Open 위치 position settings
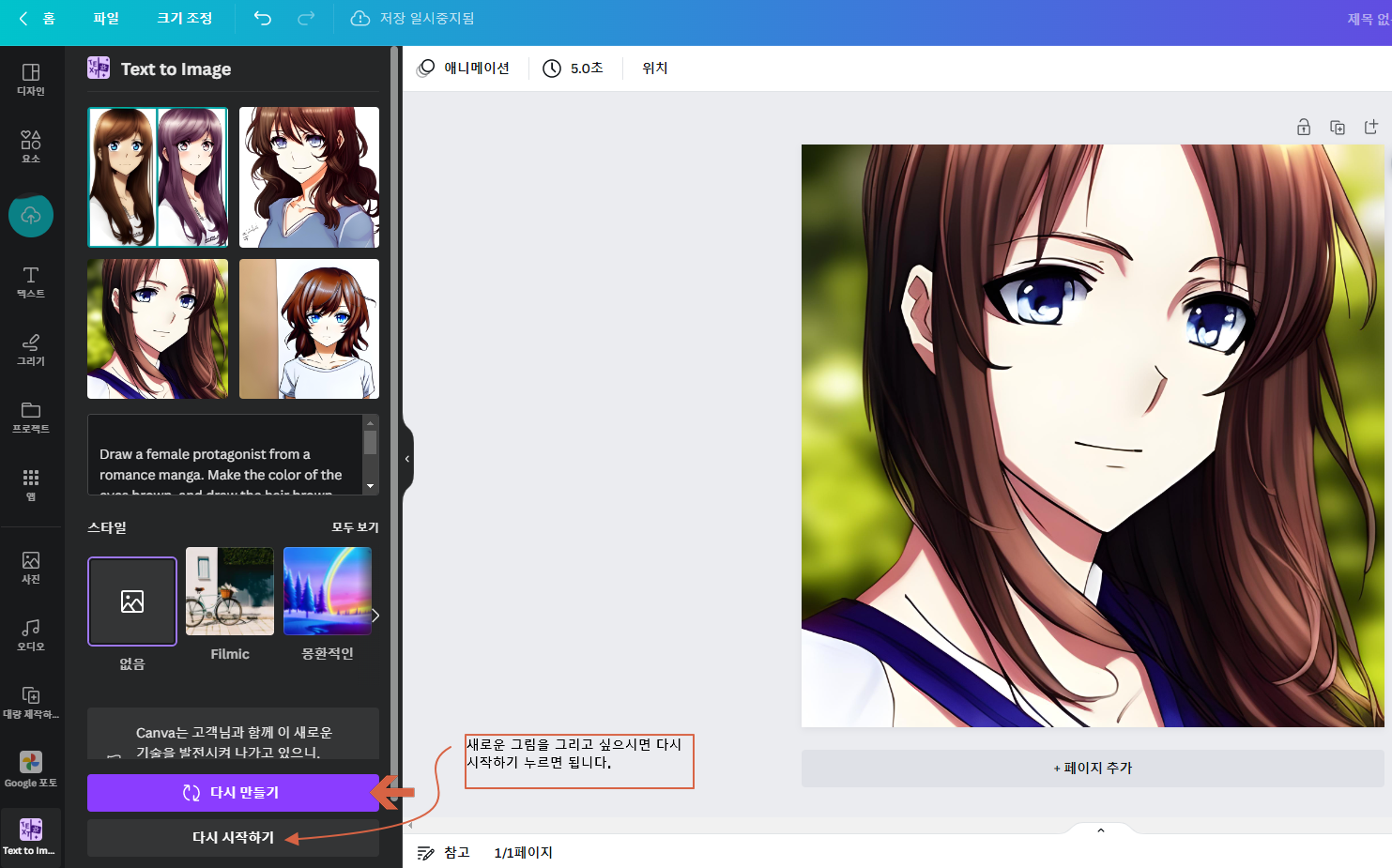The width and height of the screenshot is (1392, 868). (655, 68)
